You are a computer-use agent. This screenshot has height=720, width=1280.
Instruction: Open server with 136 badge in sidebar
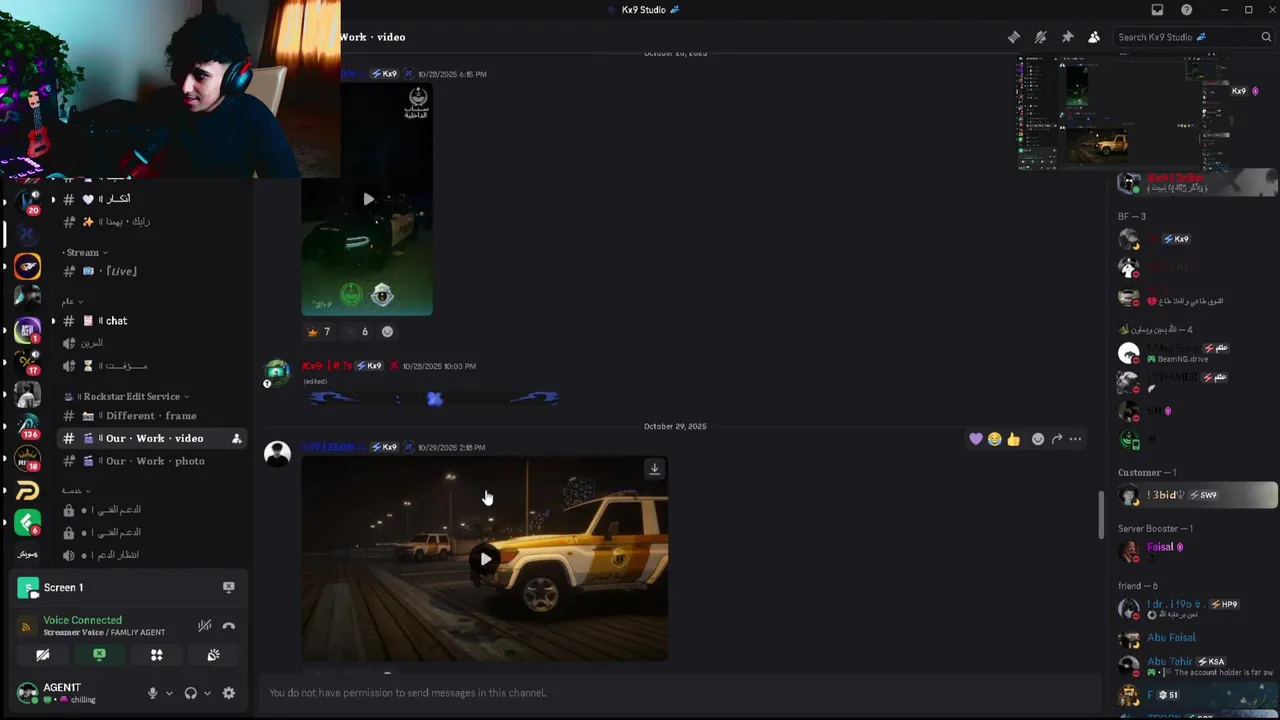point(27,426)
